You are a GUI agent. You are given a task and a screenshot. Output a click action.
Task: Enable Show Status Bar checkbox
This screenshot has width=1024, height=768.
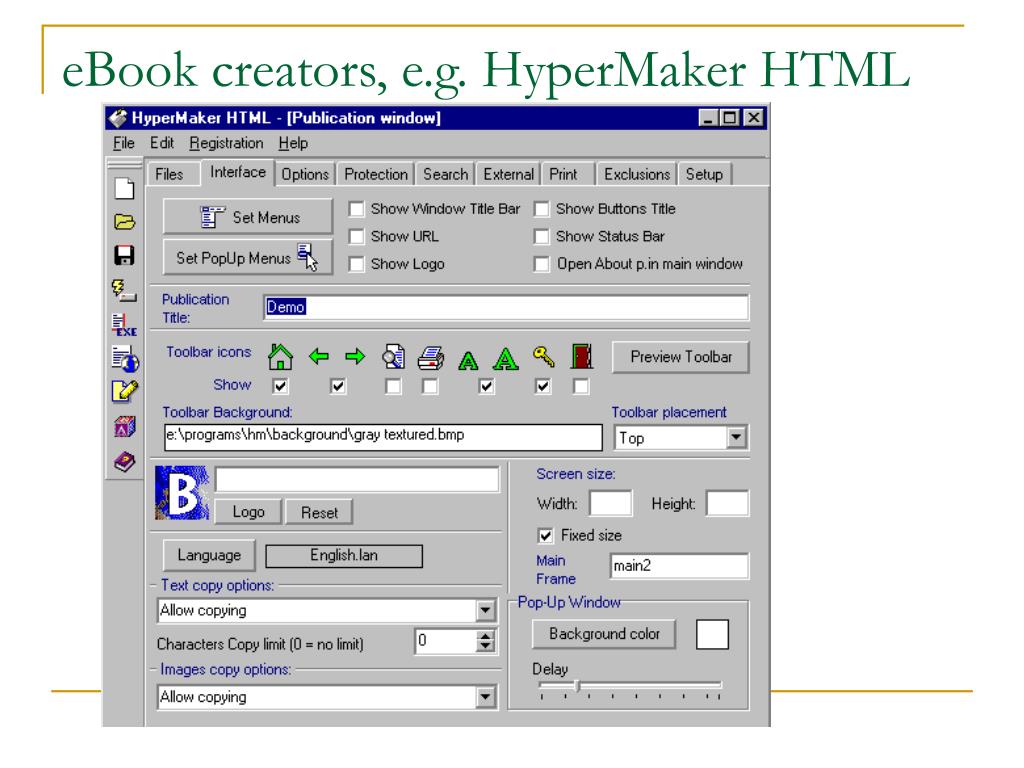541,236
